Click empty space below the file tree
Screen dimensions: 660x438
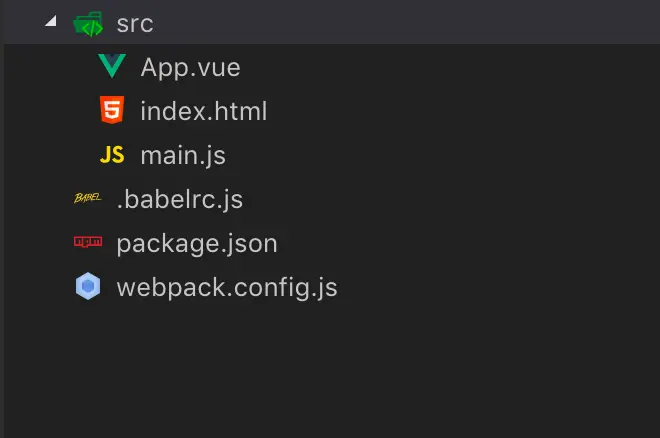[332, 370]
